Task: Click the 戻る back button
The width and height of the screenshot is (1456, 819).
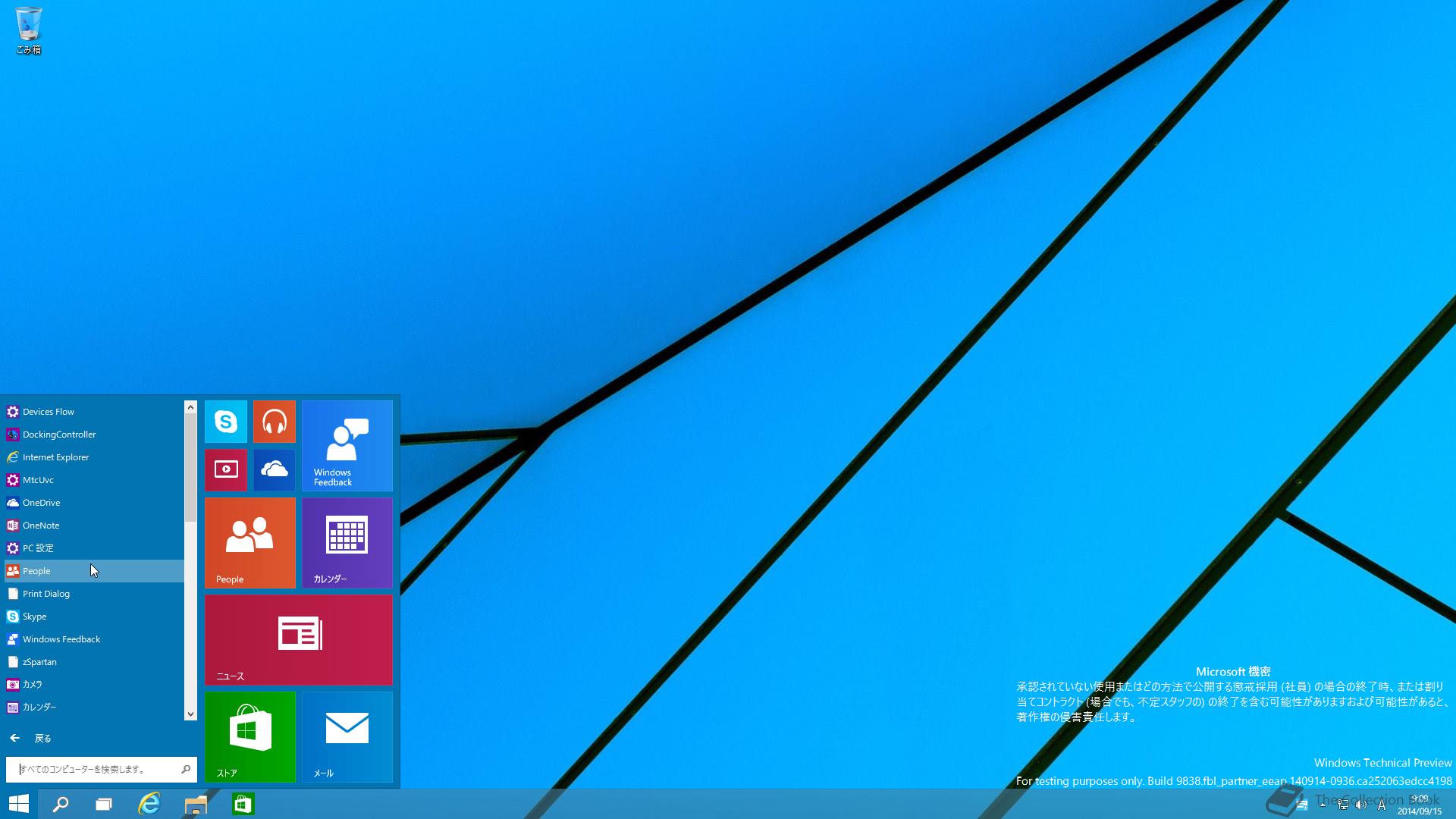Action: point(30,738)
